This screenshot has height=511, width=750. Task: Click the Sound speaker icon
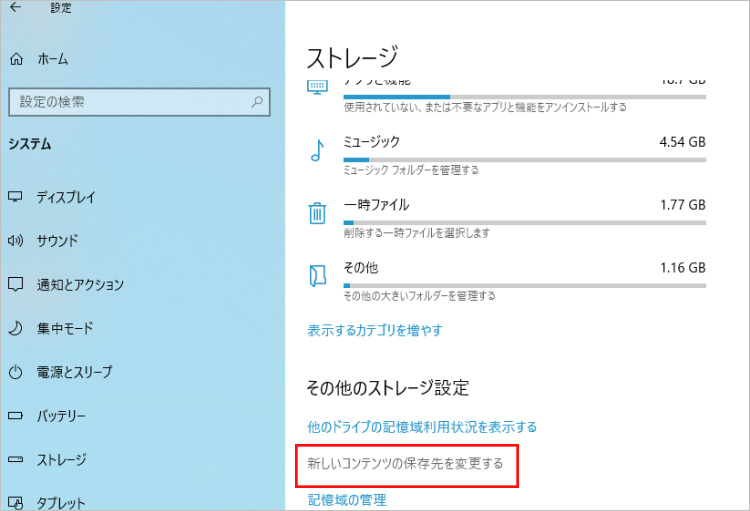(x=15, y=241)
